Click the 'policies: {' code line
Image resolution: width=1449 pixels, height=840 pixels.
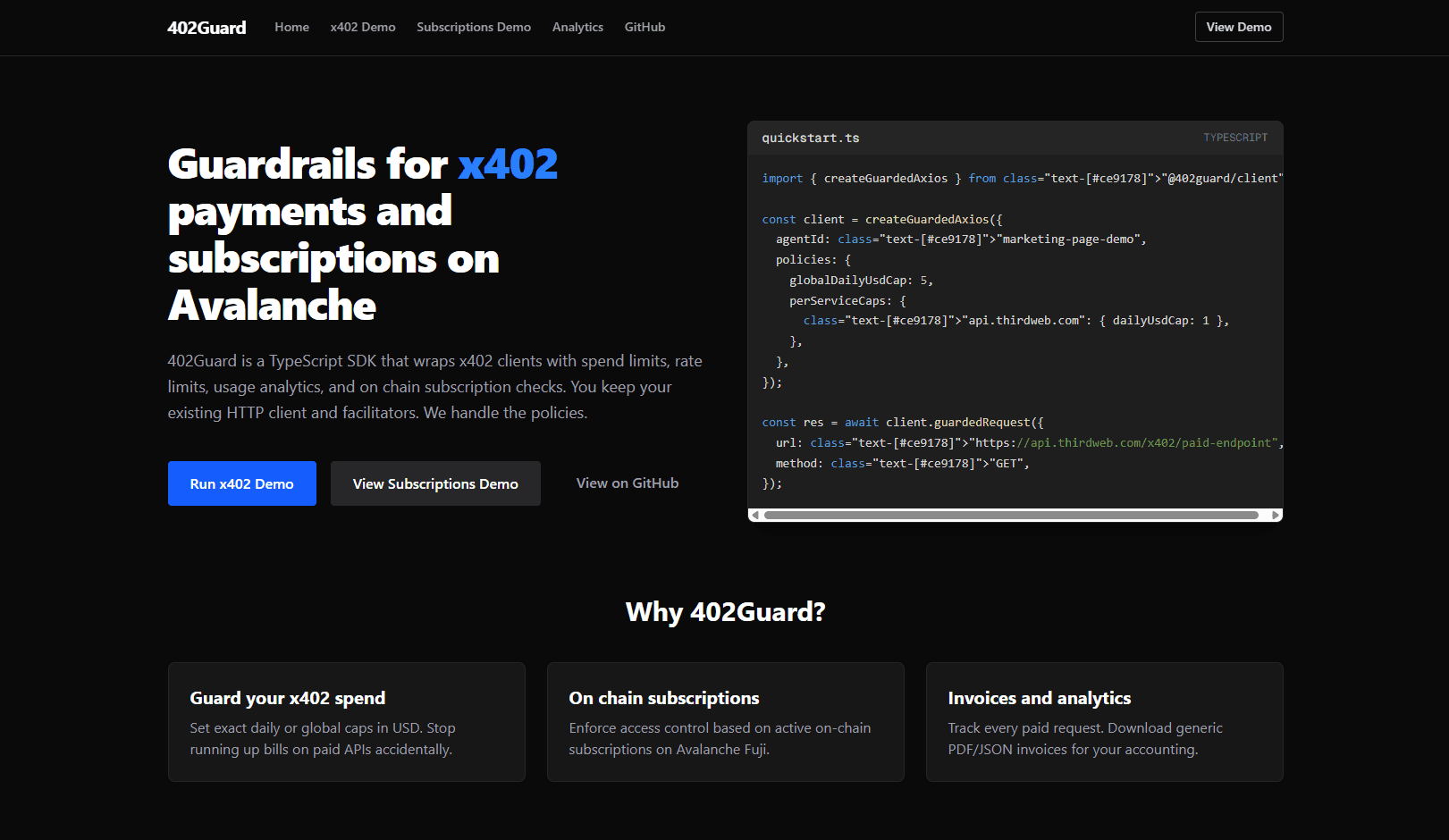click(x=813, y=259)
